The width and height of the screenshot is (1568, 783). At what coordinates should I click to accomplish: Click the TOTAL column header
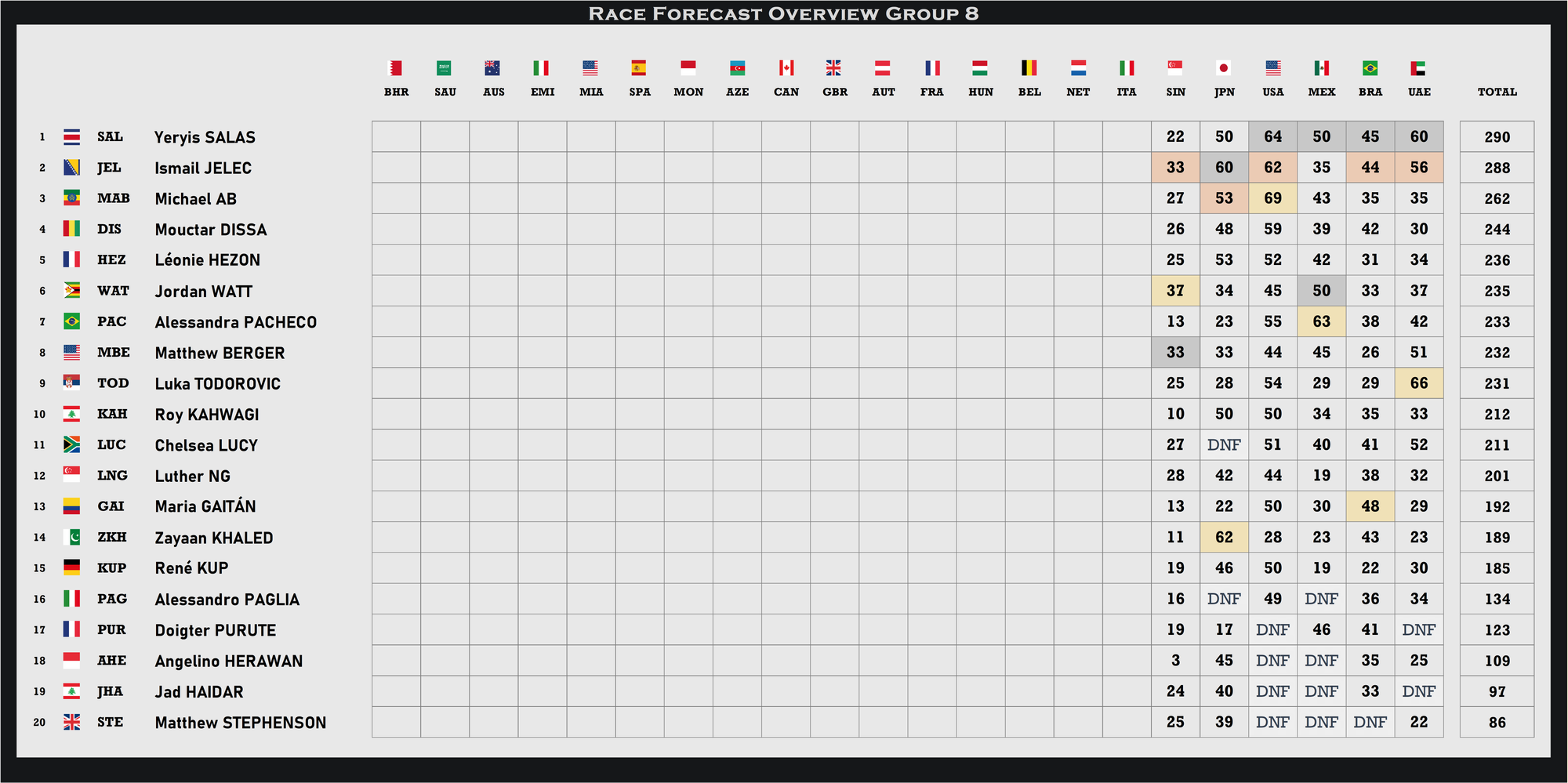click(x=1497, y=92)
